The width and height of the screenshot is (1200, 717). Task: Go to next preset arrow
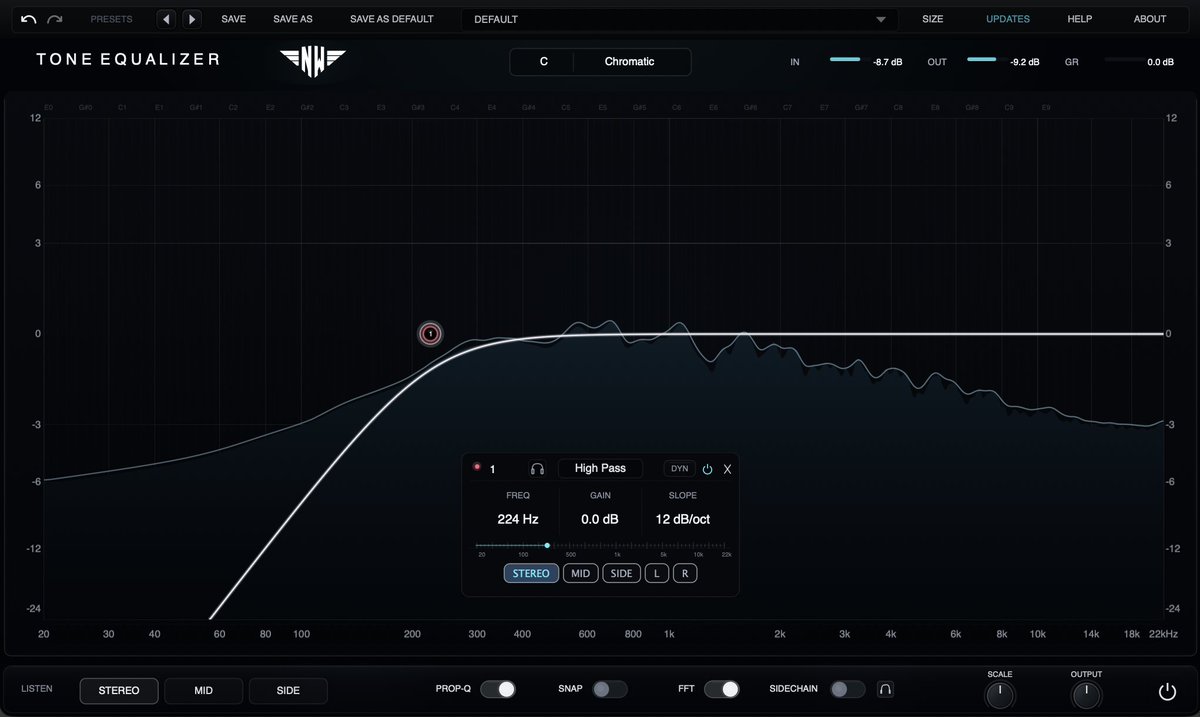pyautogui.click(x=191, y=19)
